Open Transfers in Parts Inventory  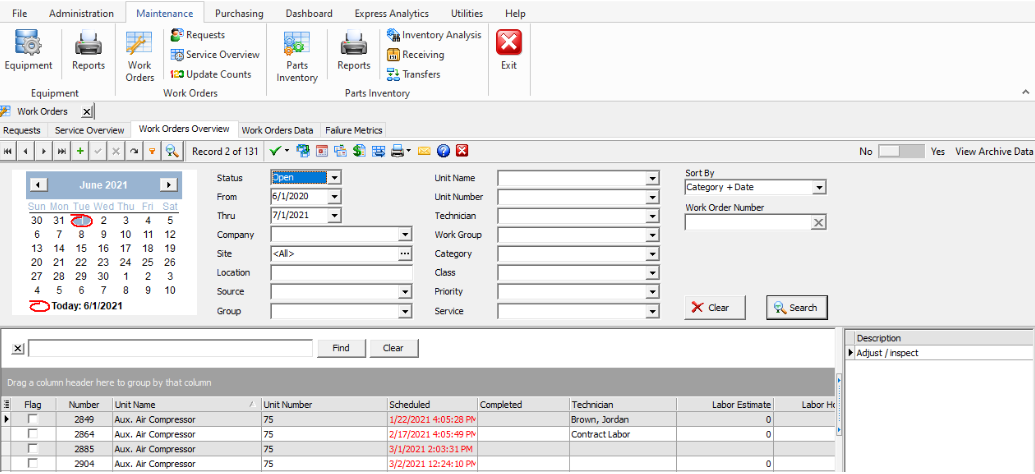413,75
